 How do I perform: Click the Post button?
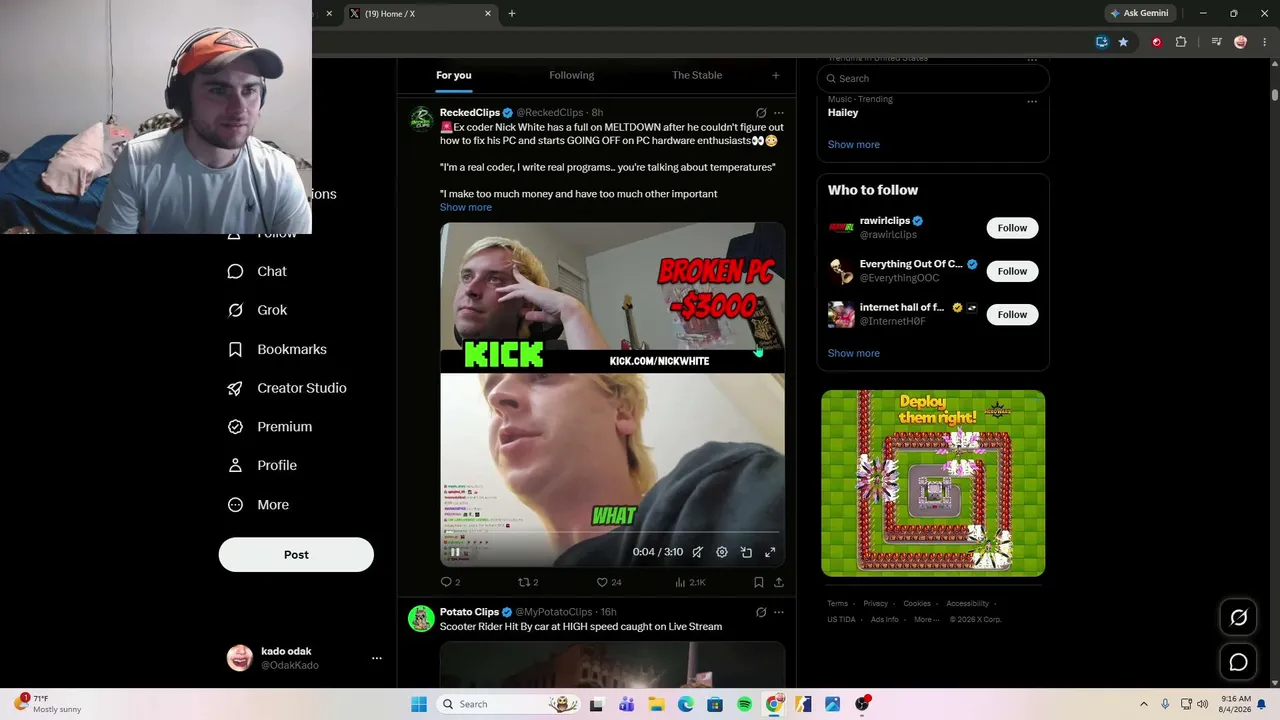[x=296, y=555]
